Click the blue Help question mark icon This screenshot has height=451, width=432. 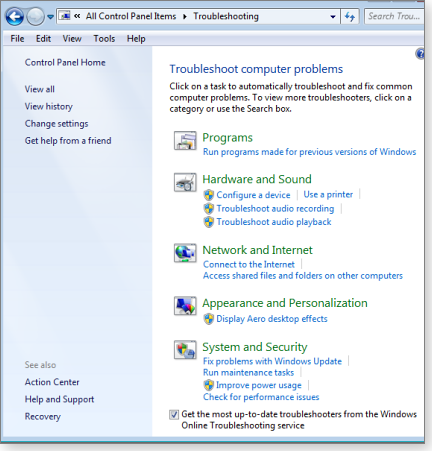420,54
